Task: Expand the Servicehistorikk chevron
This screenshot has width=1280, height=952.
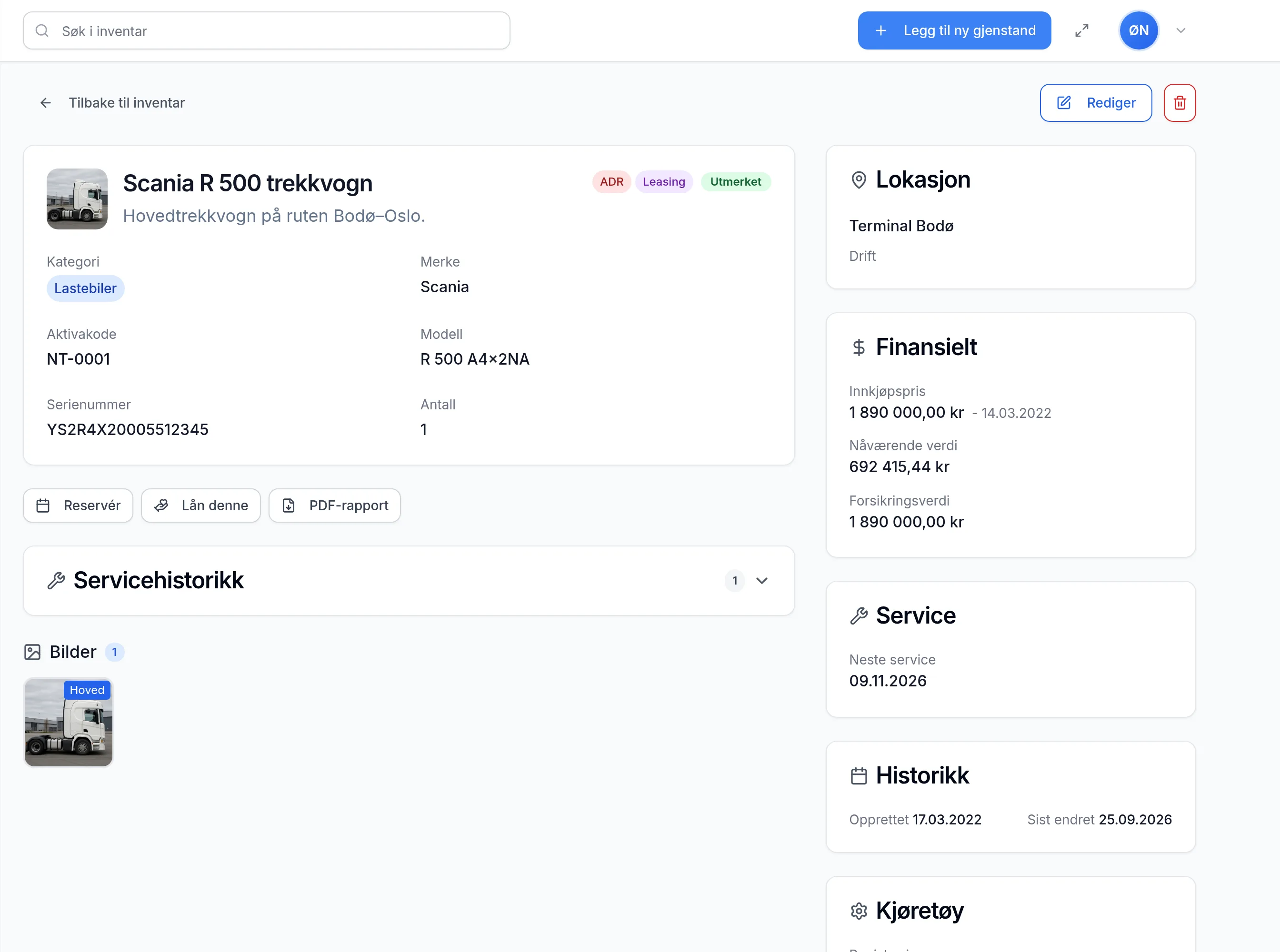Action: (x=761, y=580)
